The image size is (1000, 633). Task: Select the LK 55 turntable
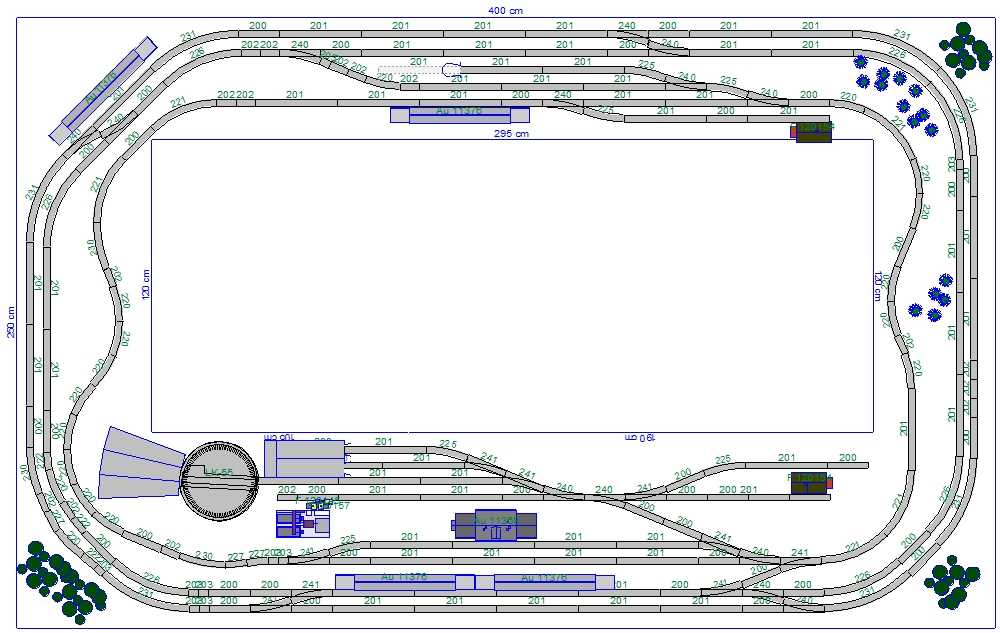(x=220, y=481)
